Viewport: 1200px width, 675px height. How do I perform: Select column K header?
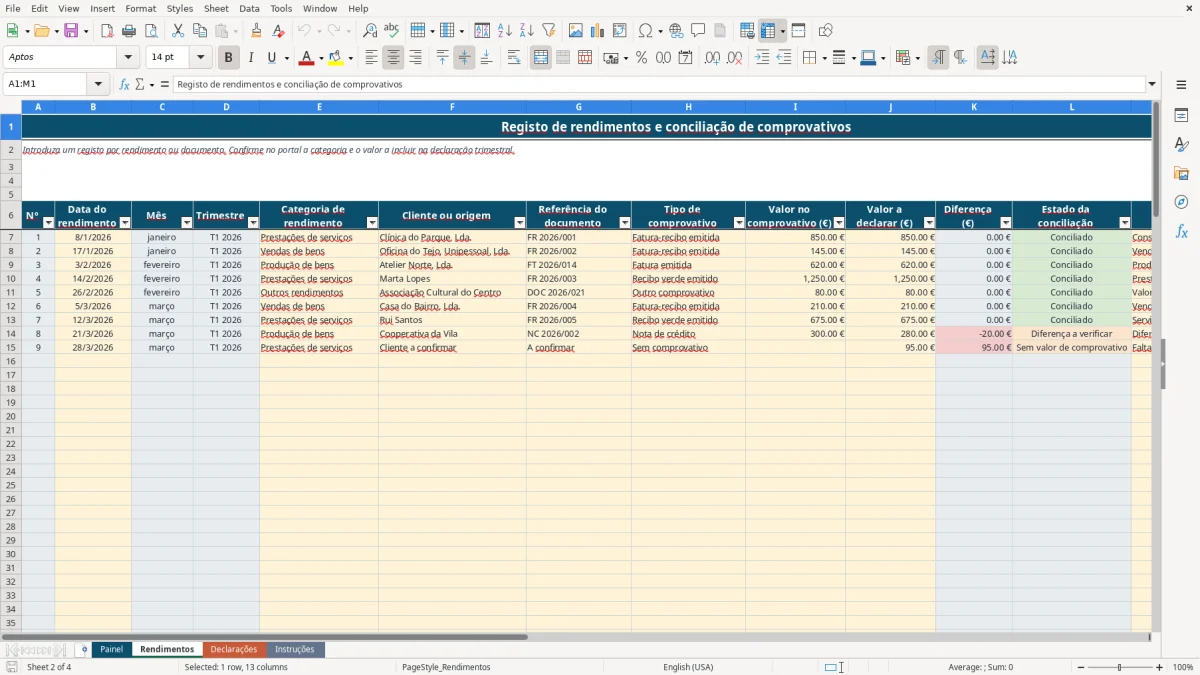click(974, 107)
